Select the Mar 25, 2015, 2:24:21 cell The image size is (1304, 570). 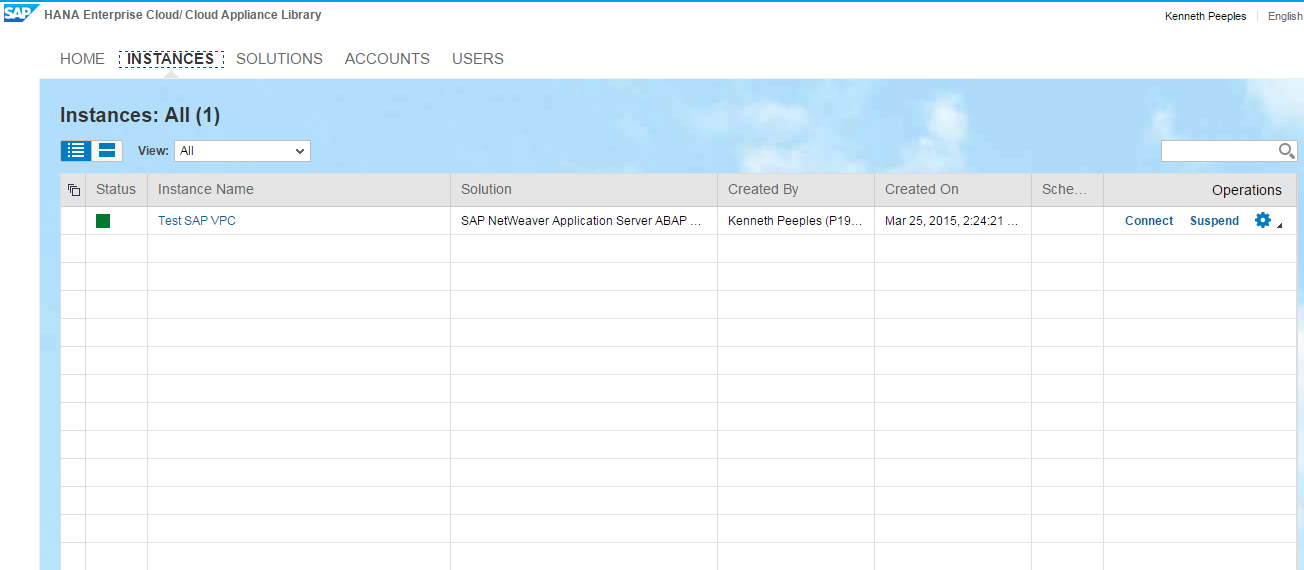tap(951, 221)
